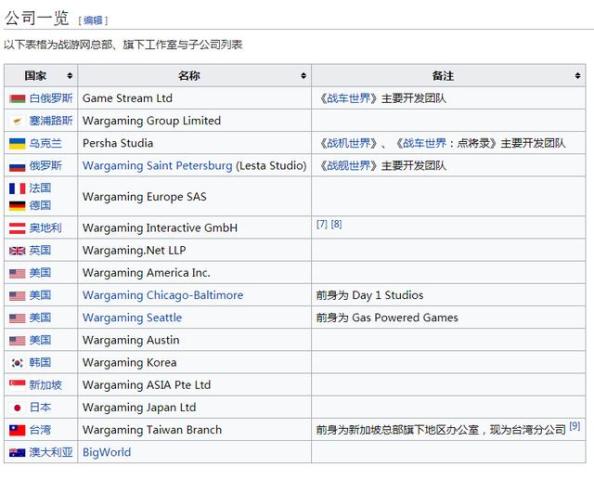Open the 法国 country link
594x480 pixels.
coord(40,188)
